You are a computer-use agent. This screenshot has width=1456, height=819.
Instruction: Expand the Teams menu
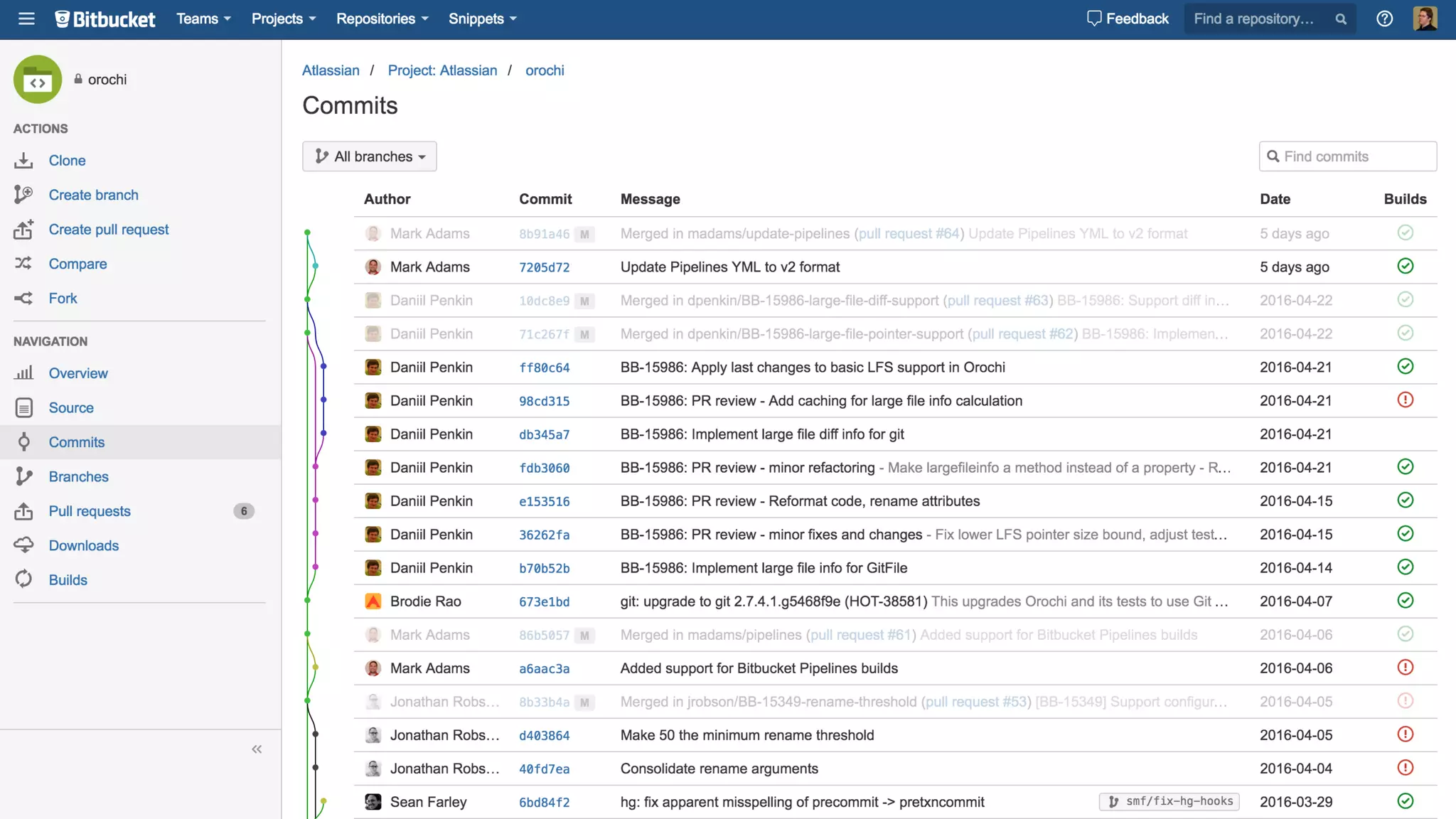point(203,19)
